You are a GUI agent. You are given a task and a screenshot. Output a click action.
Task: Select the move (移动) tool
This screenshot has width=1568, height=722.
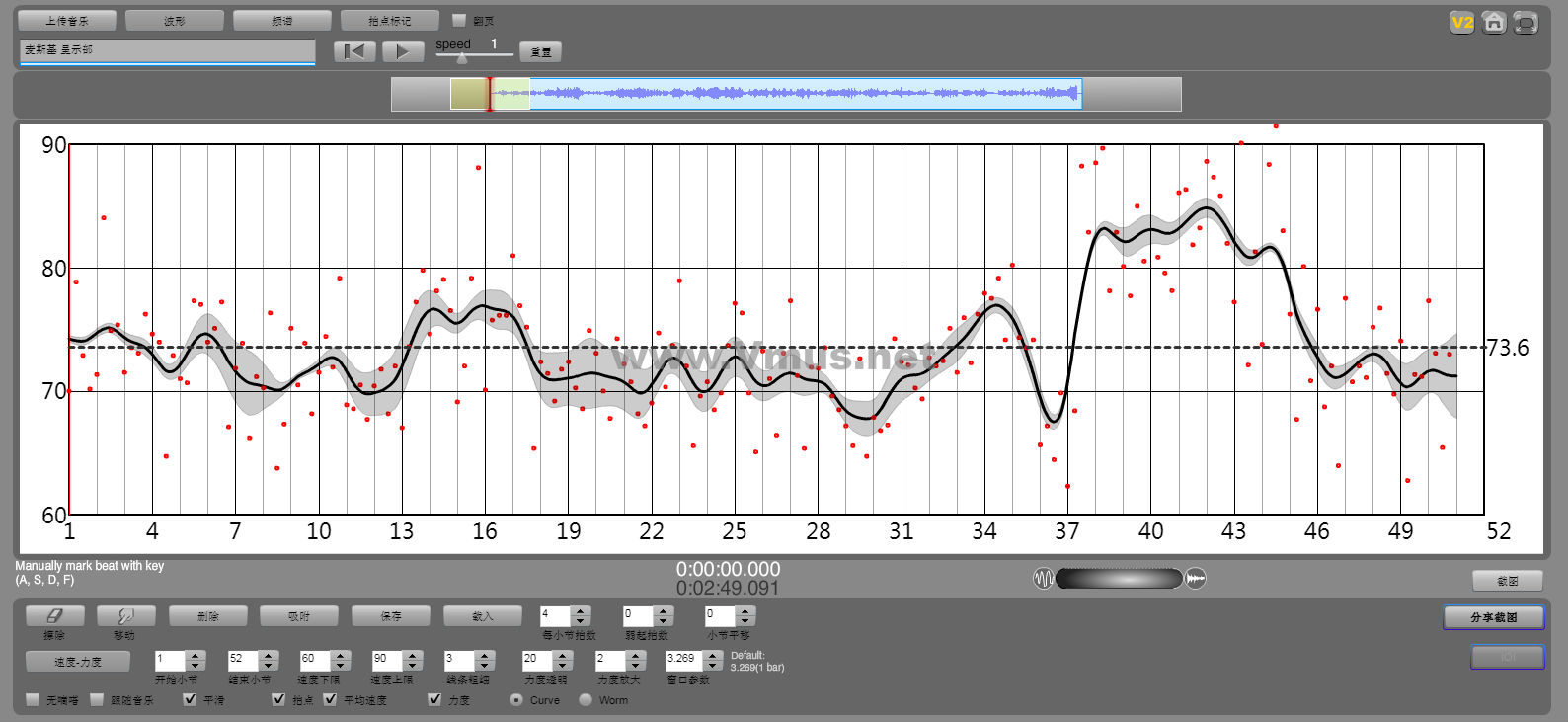(125, 616)
